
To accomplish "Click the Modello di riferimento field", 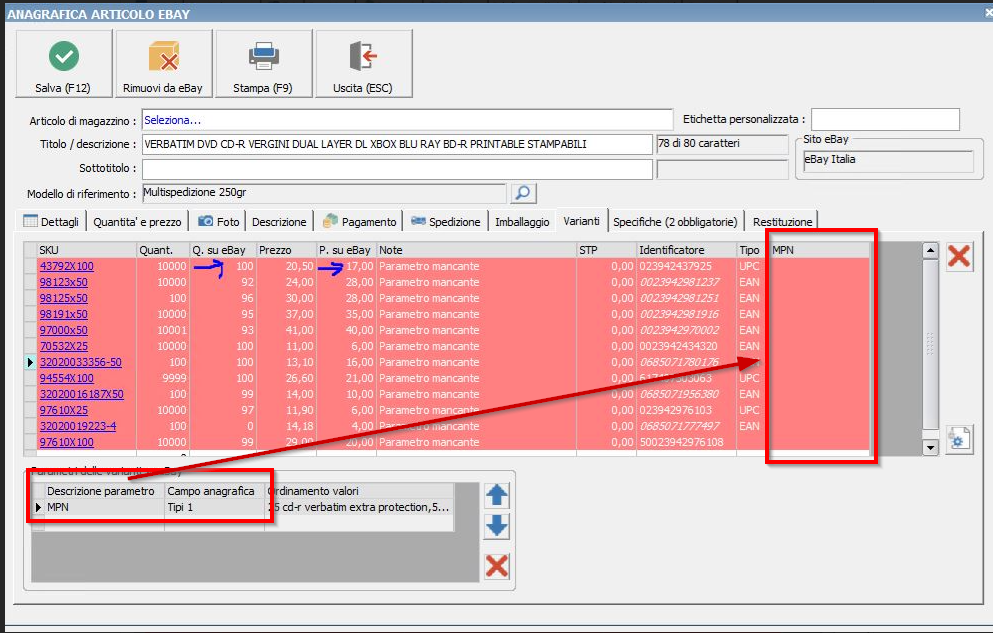I will click(324, 192).
